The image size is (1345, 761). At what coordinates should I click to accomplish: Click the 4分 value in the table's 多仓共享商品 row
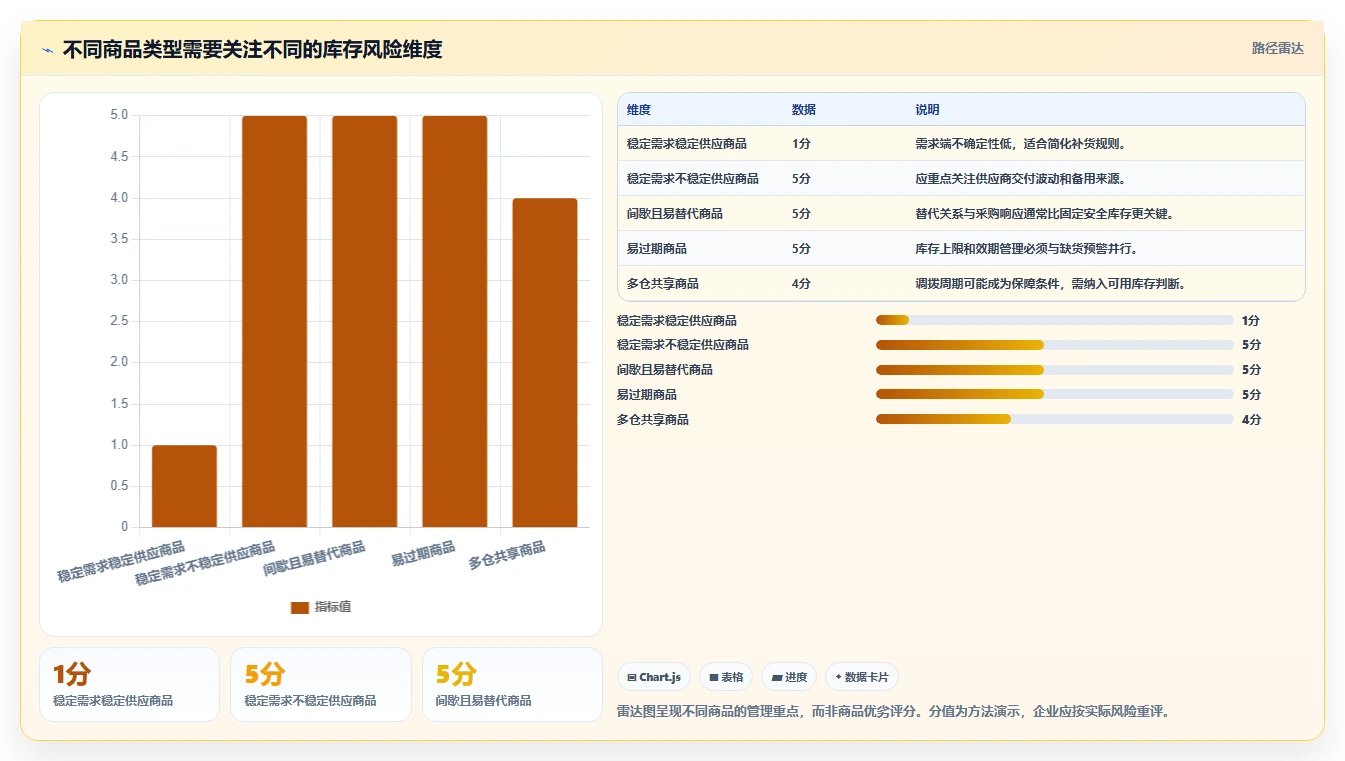[801, 284]
